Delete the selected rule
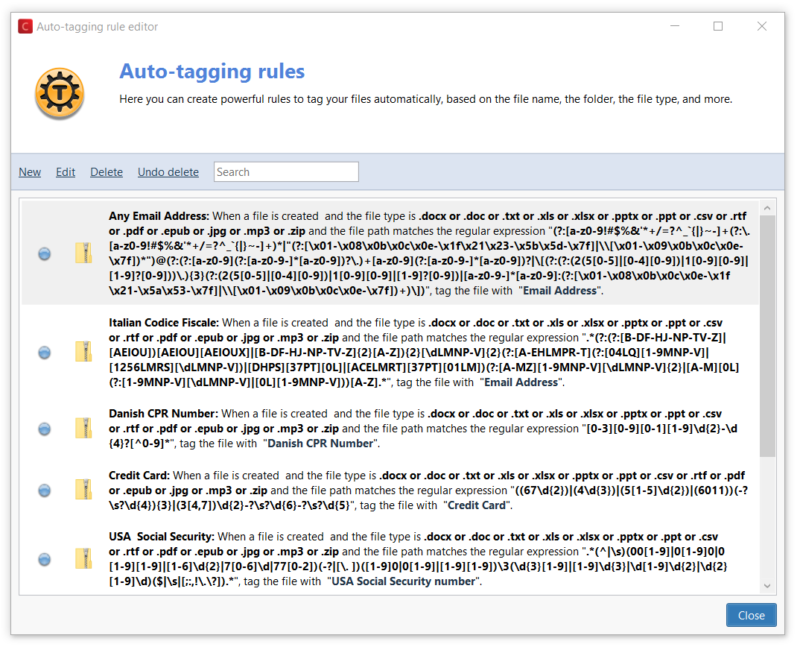 106,171
